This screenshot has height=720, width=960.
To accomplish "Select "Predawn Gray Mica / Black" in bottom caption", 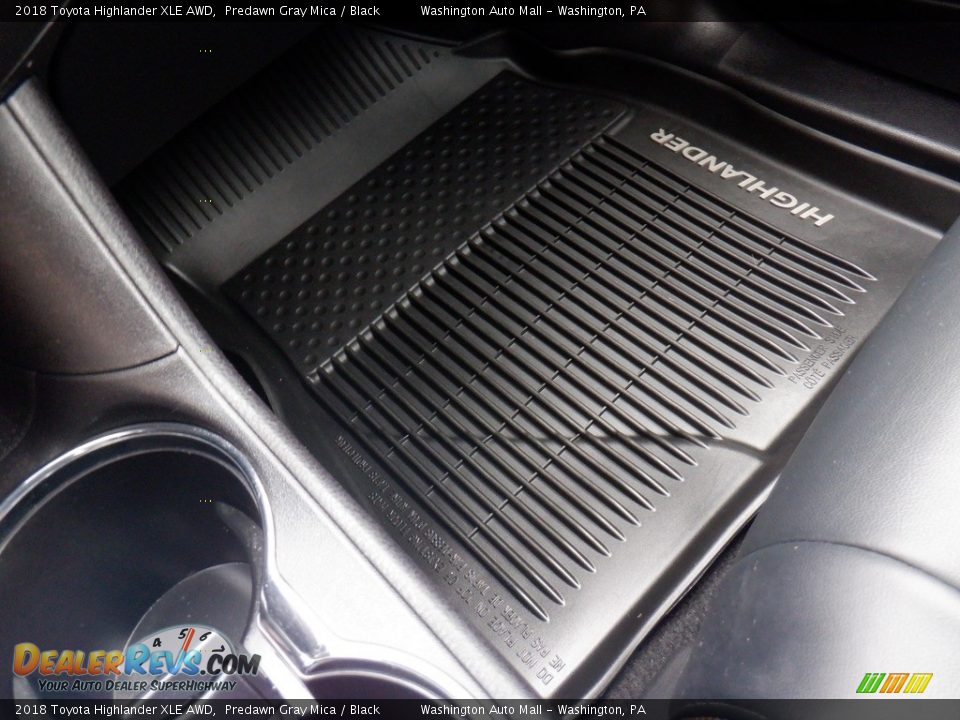I will point(302,710).
